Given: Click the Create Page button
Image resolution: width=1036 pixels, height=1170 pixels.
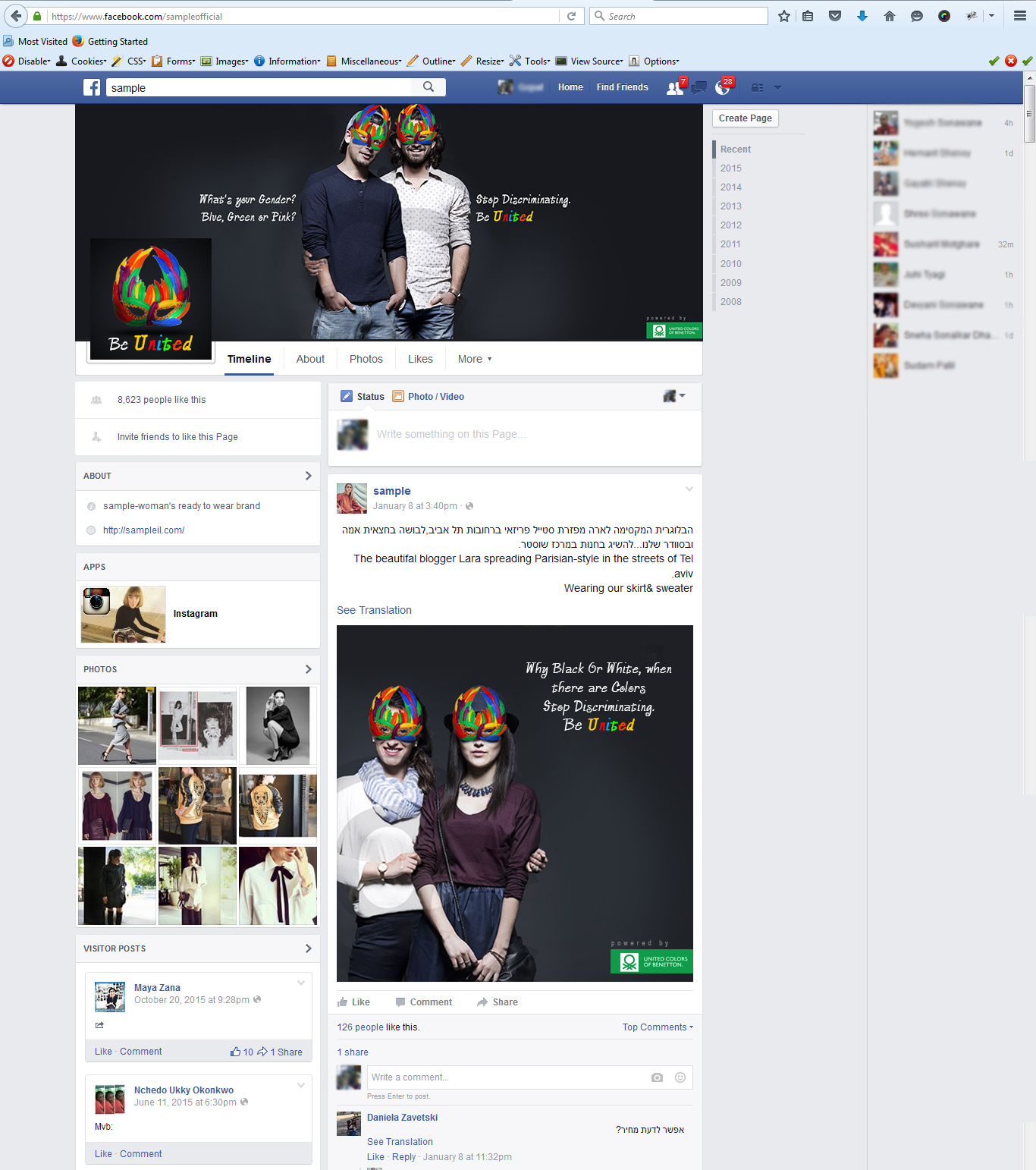Looking at the screenshot, I should pyautogui.click(x=745, y=118).
